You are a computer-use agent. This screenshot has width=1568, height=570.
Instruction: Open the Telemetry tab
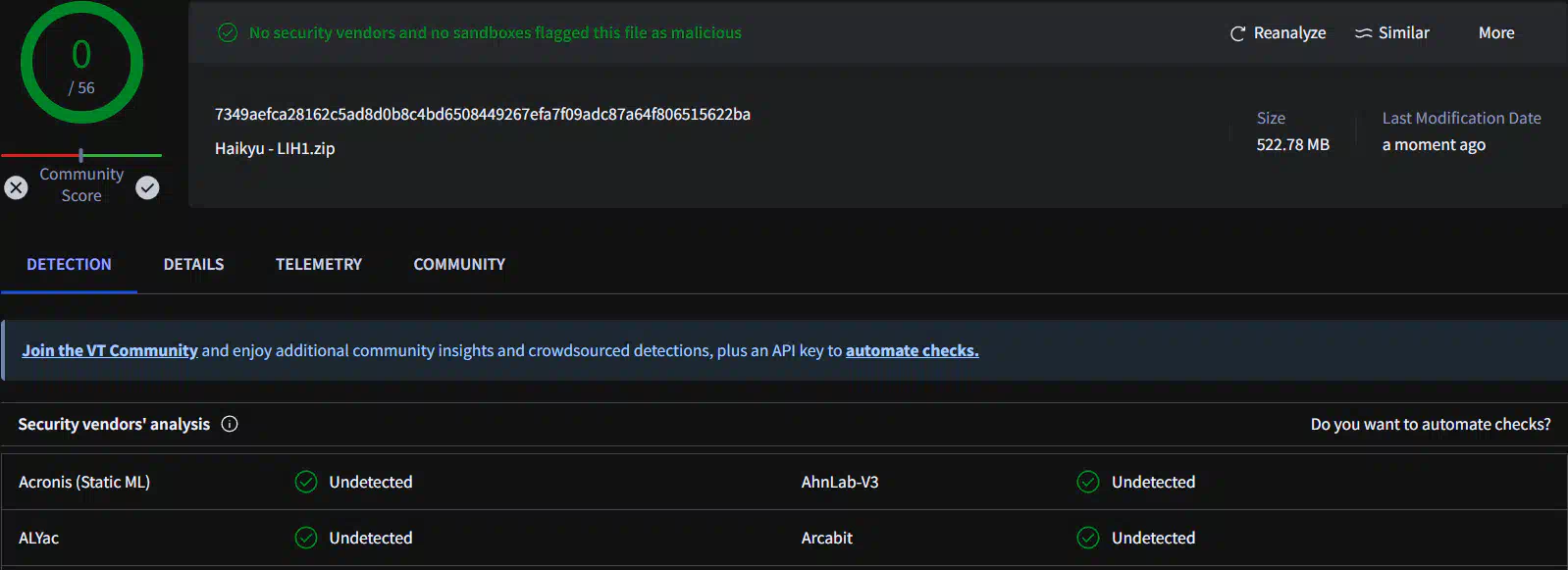coord(318,264)
